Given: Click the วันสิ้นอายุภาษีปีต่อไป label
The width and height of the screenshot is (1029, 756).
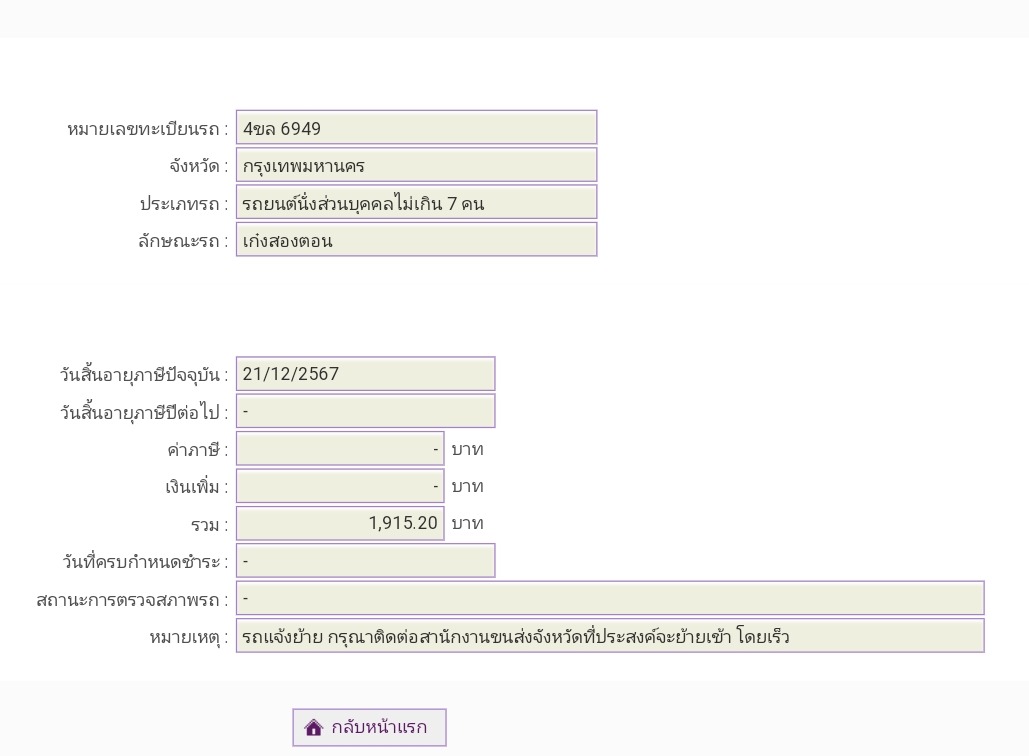Looking at the screenshot, I should click(144, 413).
